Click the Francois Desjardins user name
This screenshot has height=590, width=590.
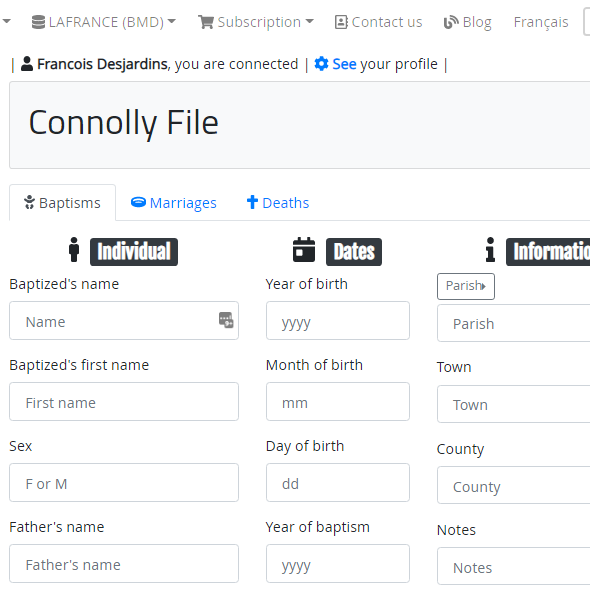102,64
